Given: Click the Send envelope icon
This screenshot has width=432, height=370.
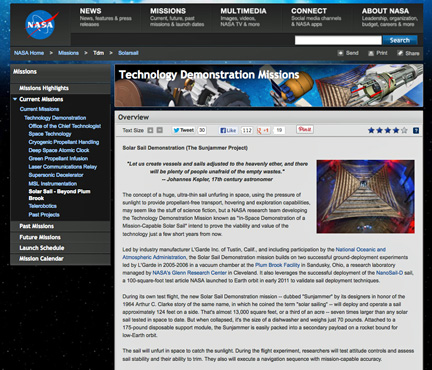Looking at the screenshot, I should [340, 53].
